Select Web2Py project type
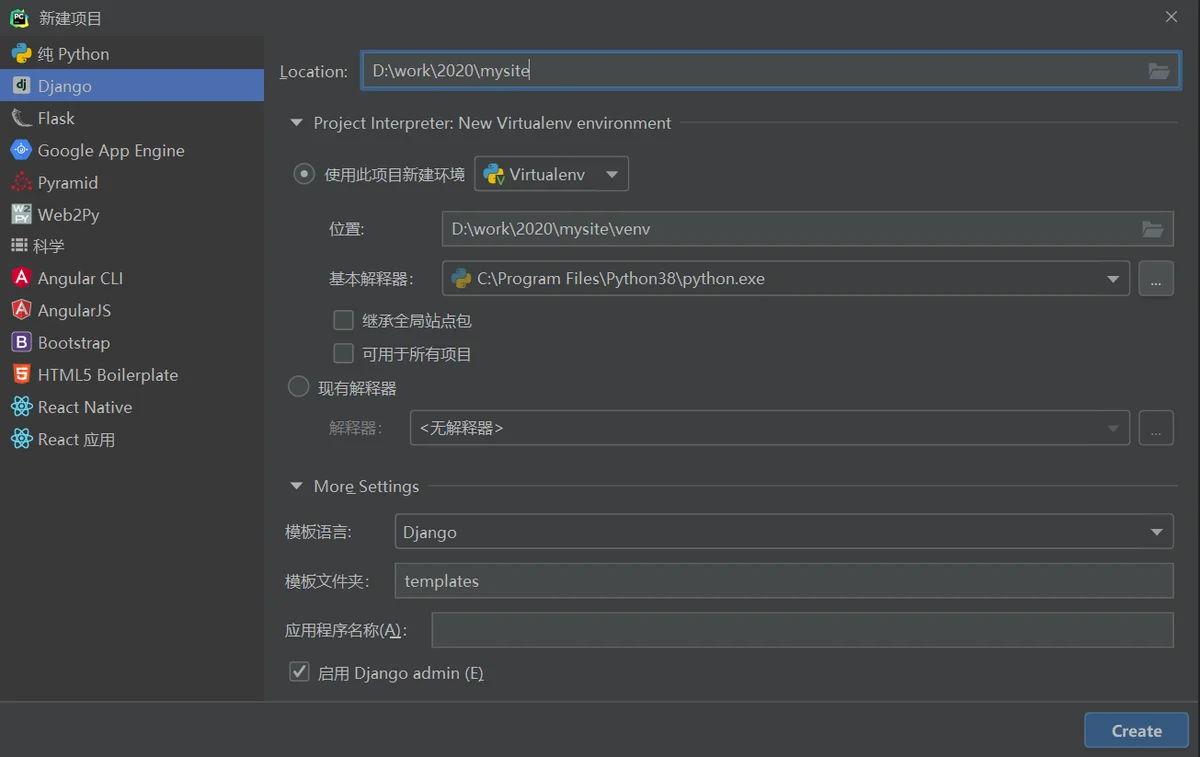 (132, 214)
